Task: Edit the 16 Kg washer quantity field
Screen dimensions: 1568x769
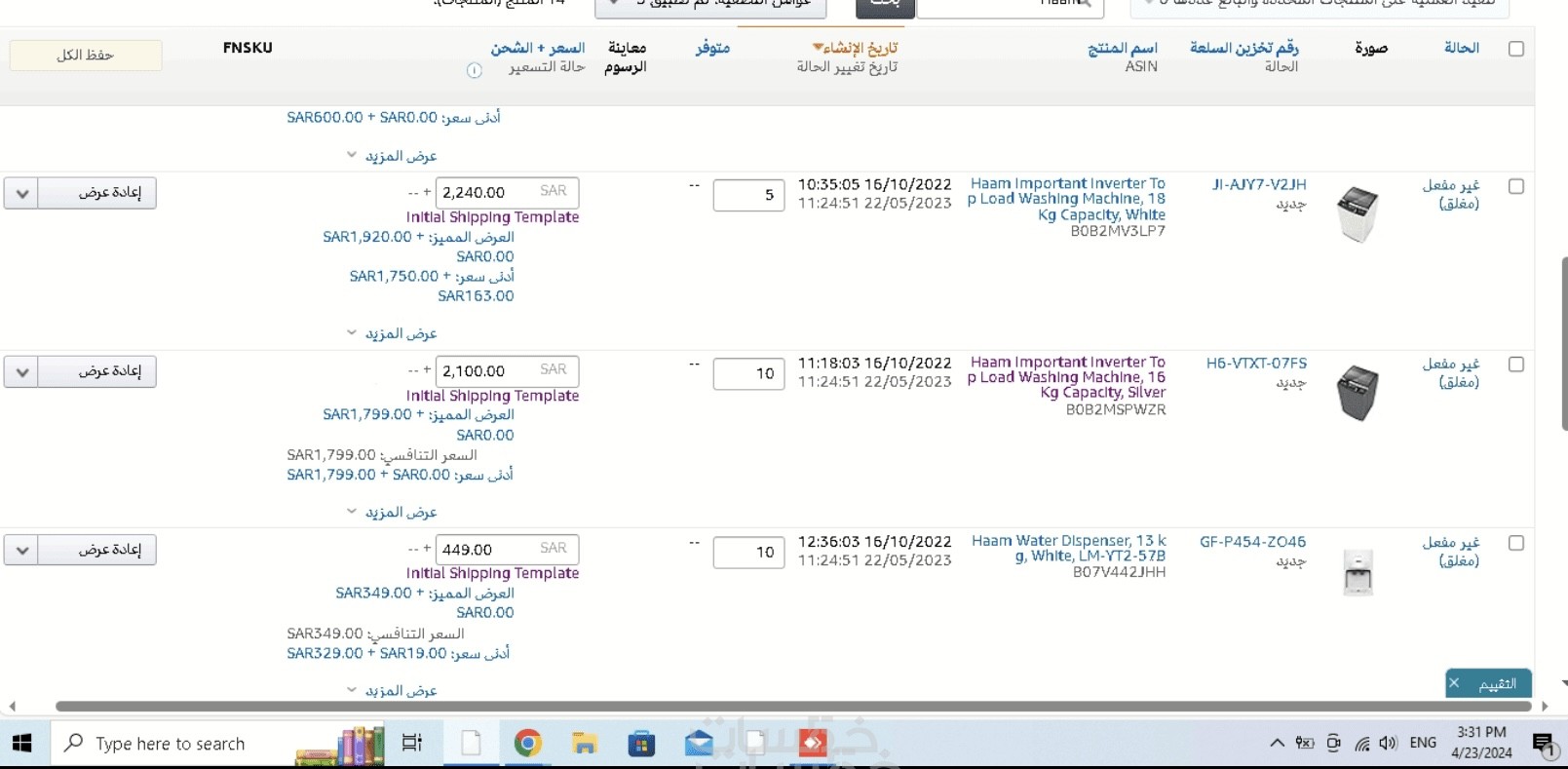Action: click(x=748, y=373)
